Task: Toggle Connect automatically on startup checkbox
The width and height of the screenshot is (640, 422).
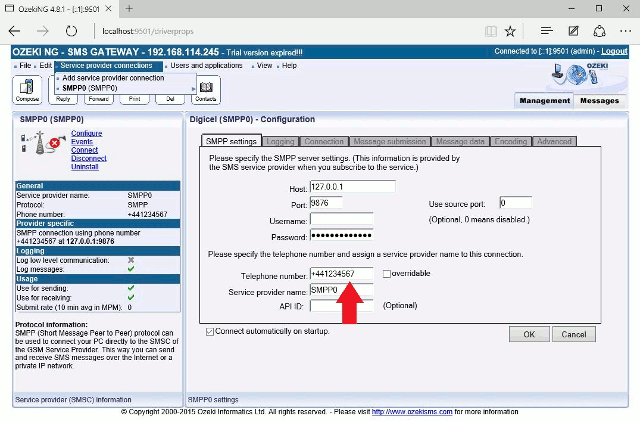Action: [x=210, y=332]
